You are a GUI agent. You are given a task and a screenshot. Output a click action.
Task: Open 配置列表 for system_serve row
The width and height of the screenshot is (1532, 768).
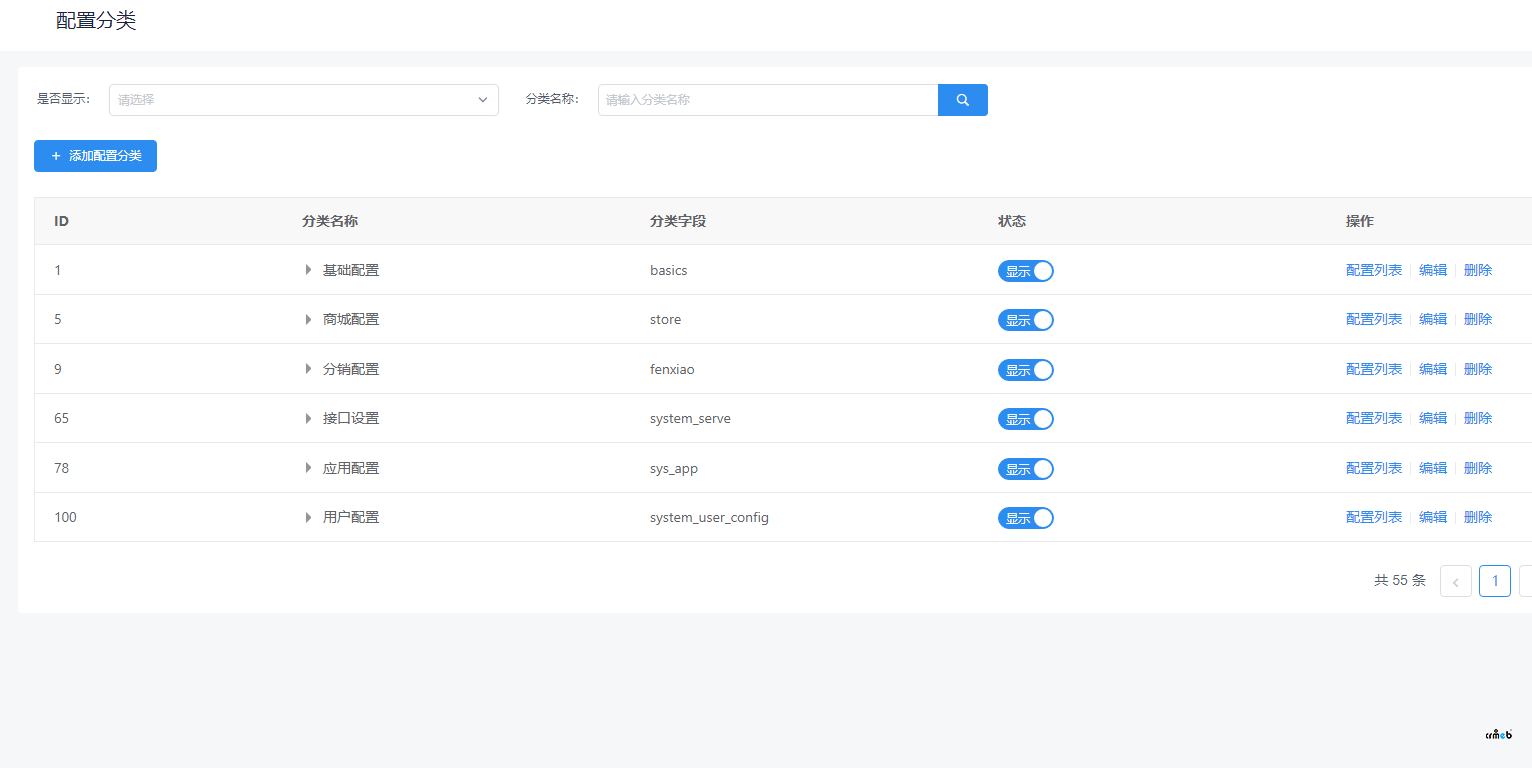pos(1373,418)
